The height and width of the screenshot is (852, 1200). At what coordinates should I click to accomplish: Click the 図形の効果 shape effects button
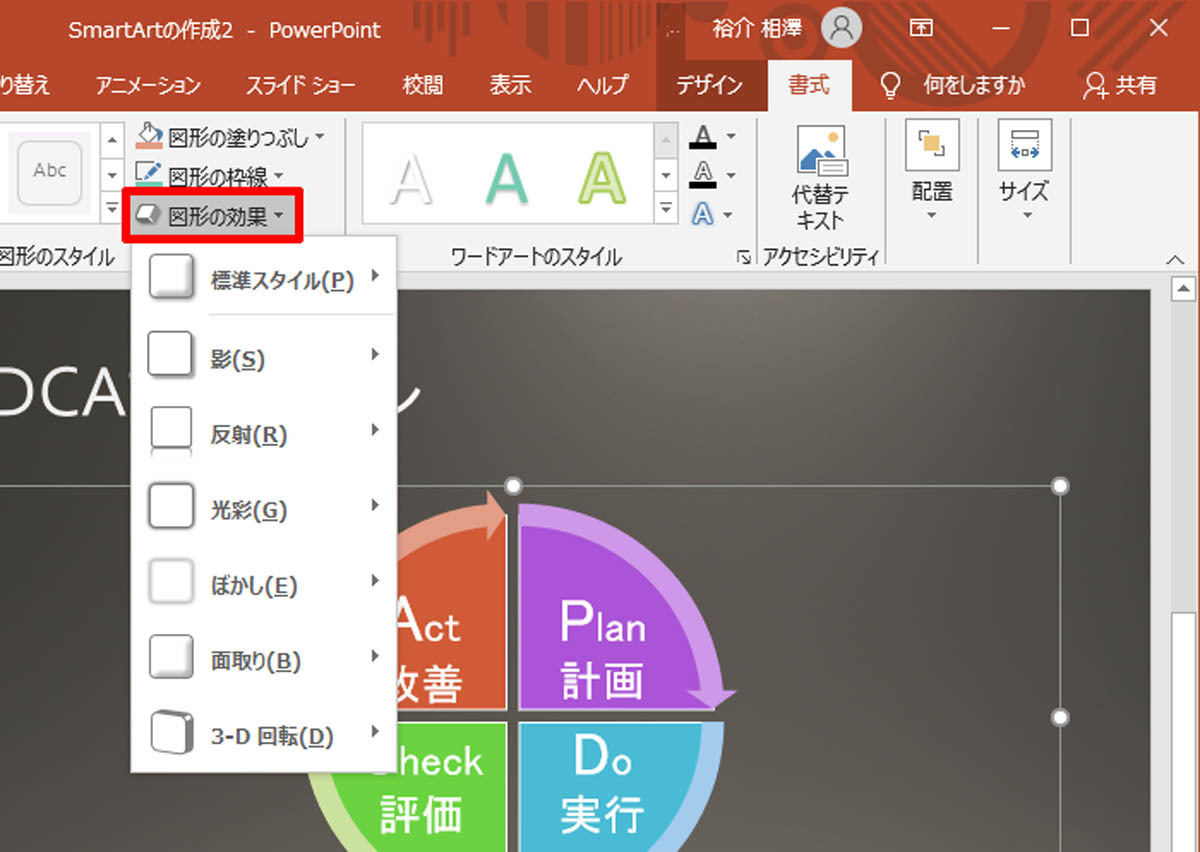tap(212, 215)
